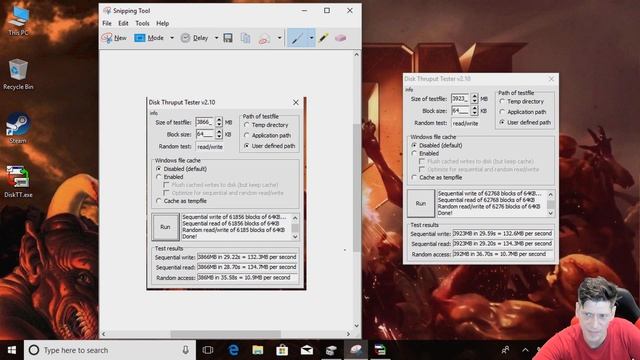Open Microsoft Store from taskbar
Image resolution: width=640 pixels, height=360 pixels.
point(282,350)
